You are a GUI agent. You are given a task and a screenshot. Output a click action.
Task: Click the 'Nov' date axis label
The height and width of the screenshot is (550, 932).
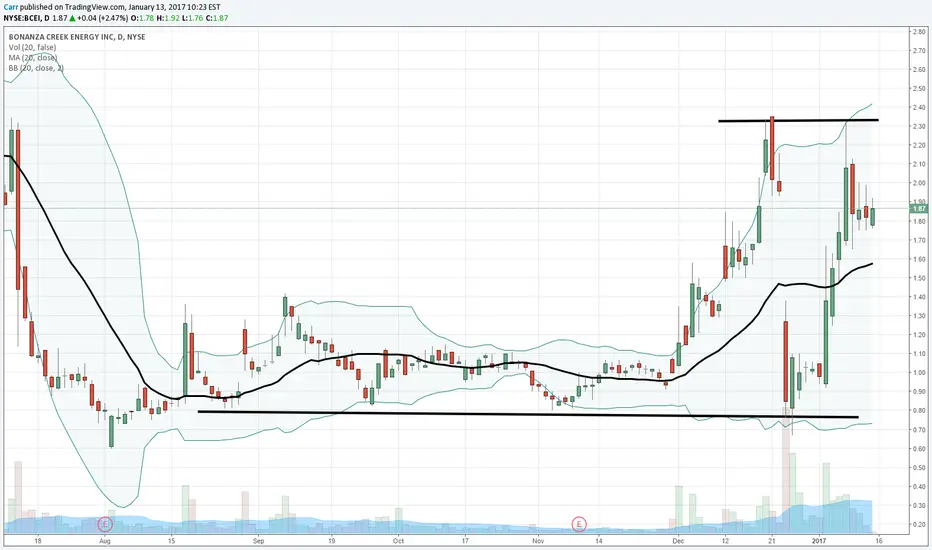[538, 541]
